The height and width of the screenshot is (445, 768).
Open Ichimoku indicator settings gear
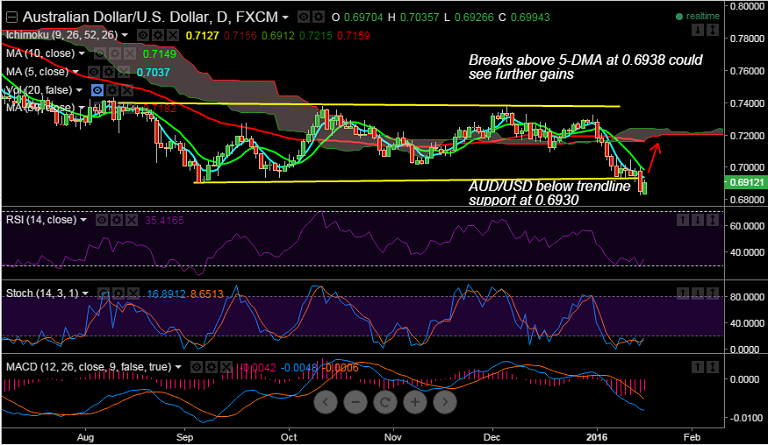point(158,35)
